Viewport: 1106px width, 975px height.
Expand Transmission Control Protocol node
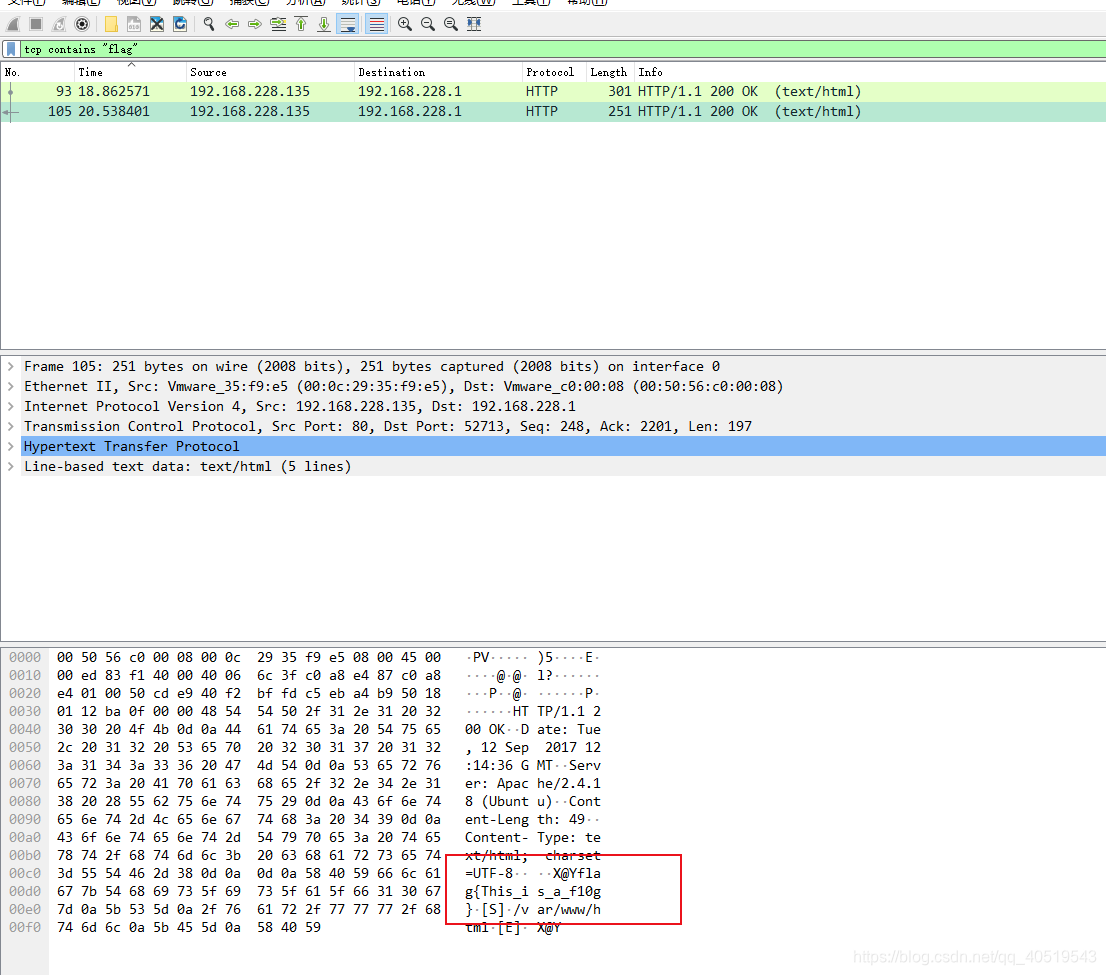click(11, 427)
